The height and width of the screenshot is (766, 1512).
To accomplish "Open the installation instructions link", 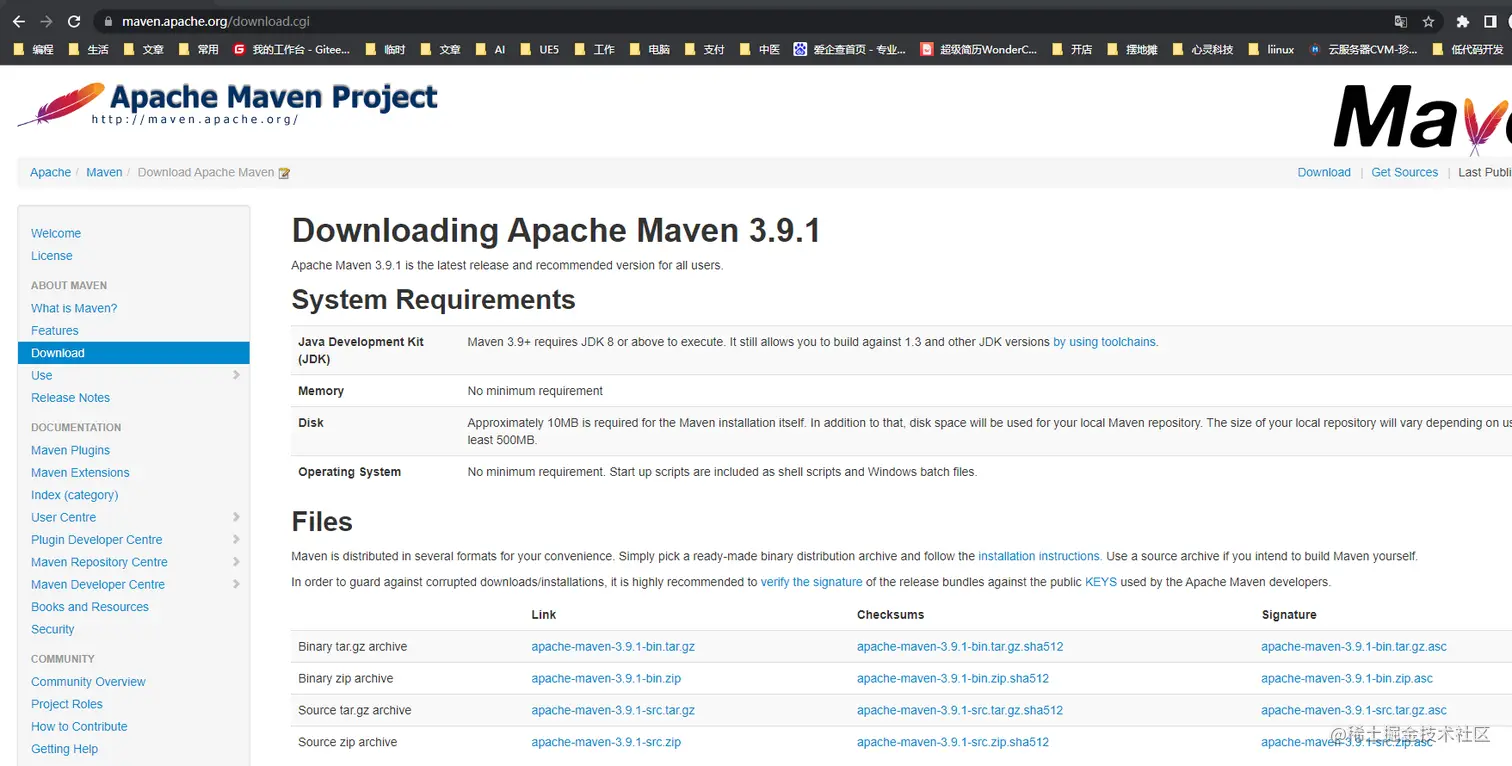I will (1039, 556).
